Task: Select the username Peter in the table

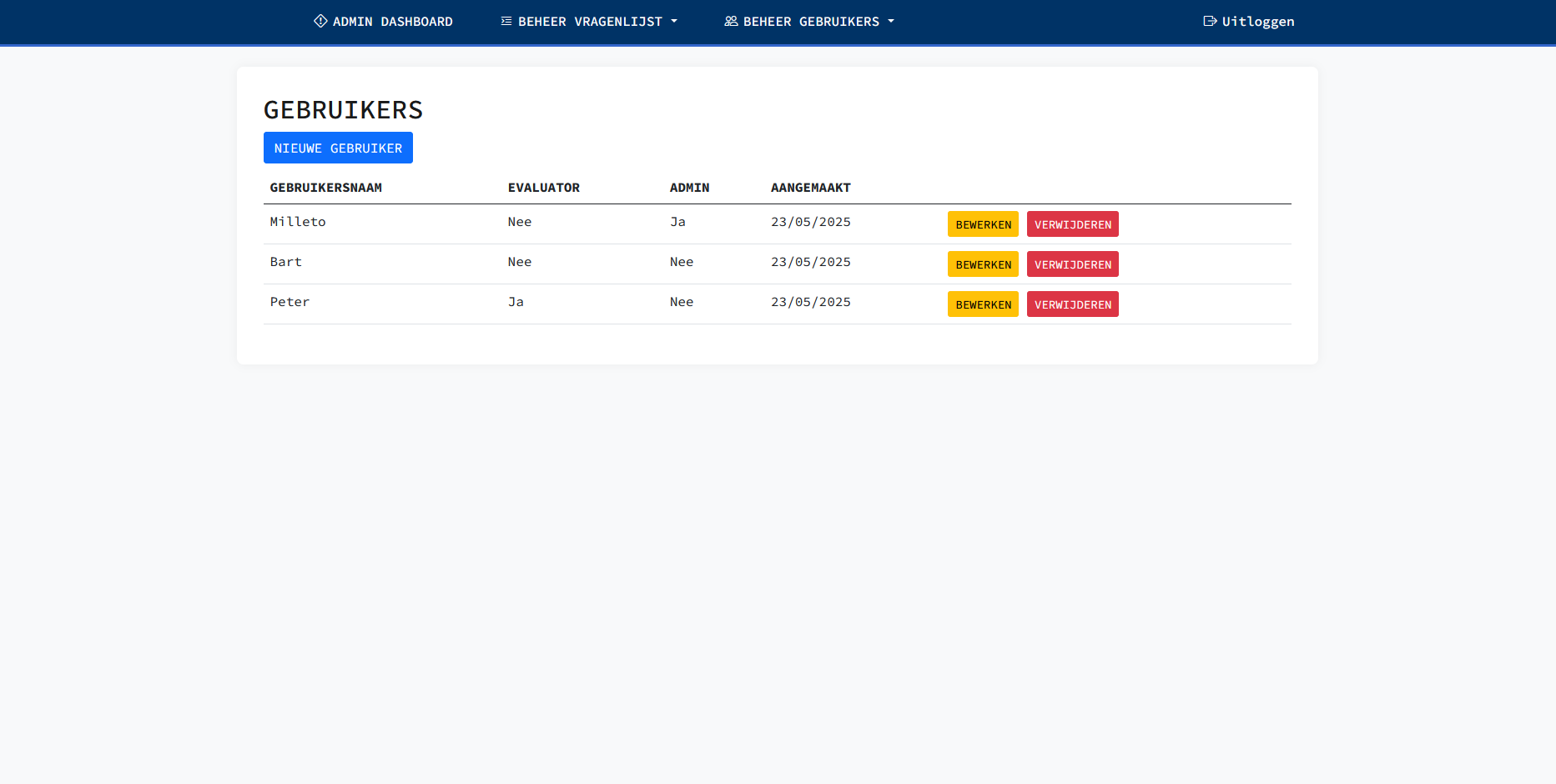Action: click(x=290, y=302)
